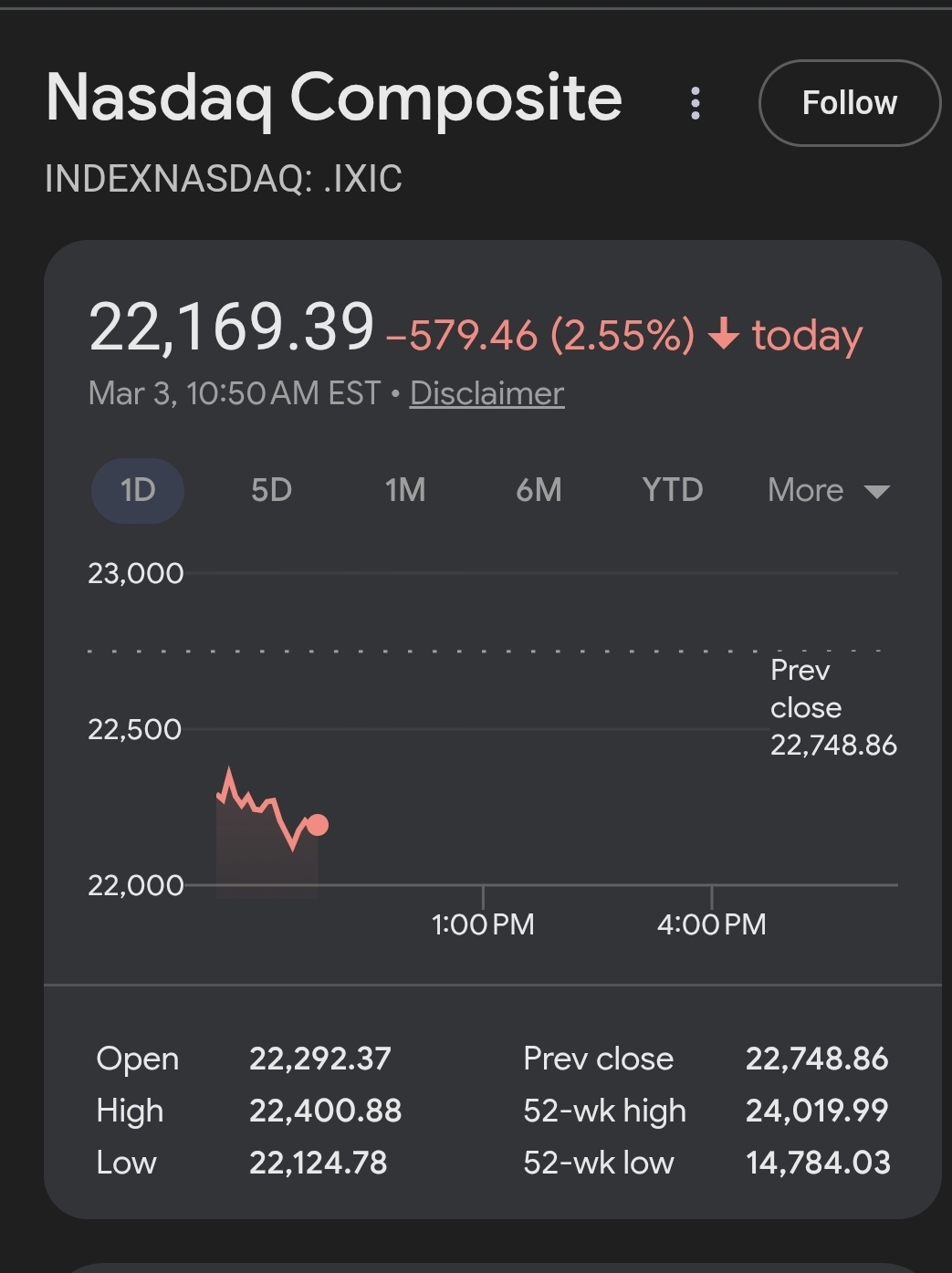Expand the More time ranges dropdown
The width and height of the screenshot is (952, 1273).
click(x=828, y=490)
